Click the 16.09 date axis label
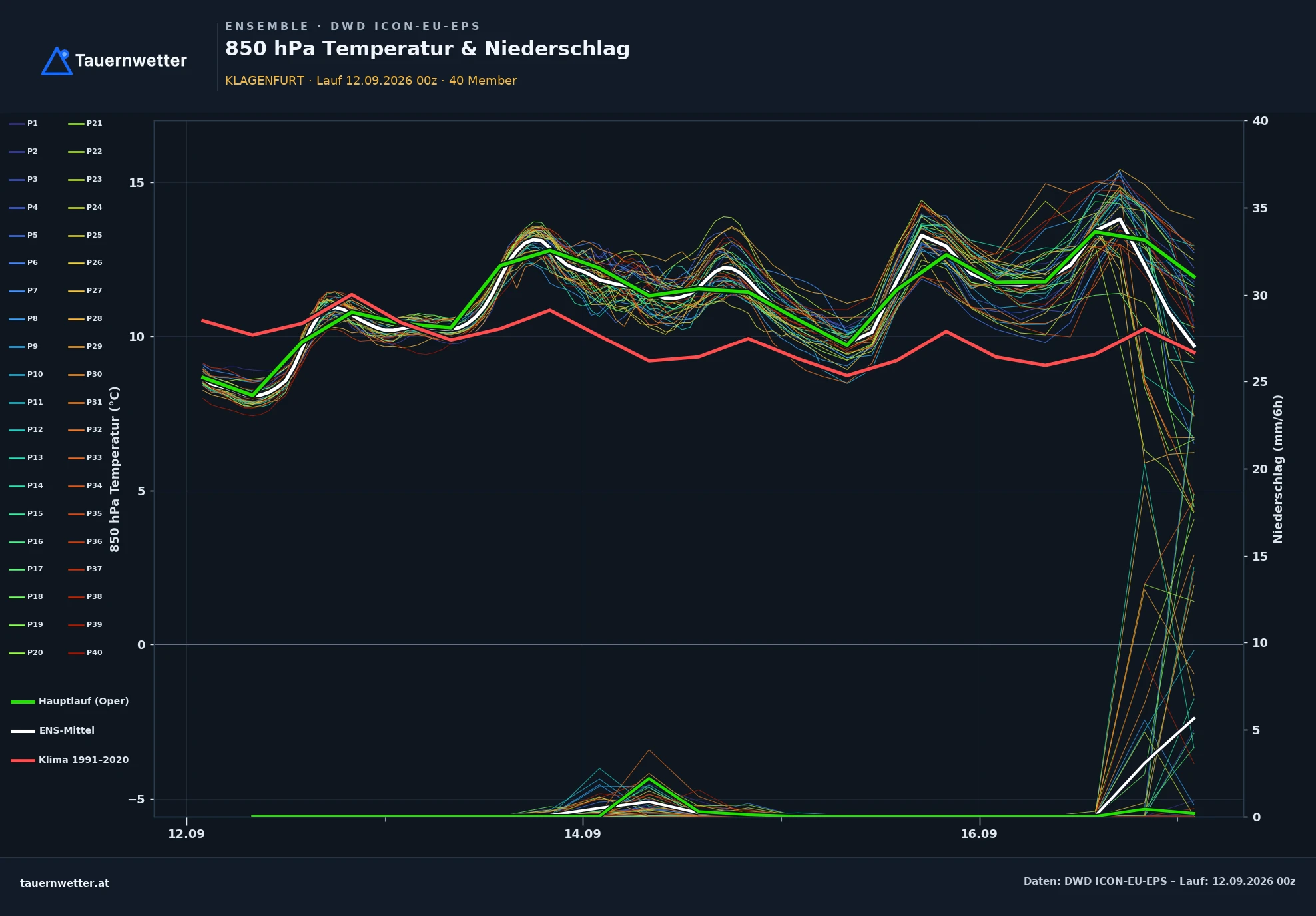Screen dimensions: 1316x916 (x=979, y=834)
